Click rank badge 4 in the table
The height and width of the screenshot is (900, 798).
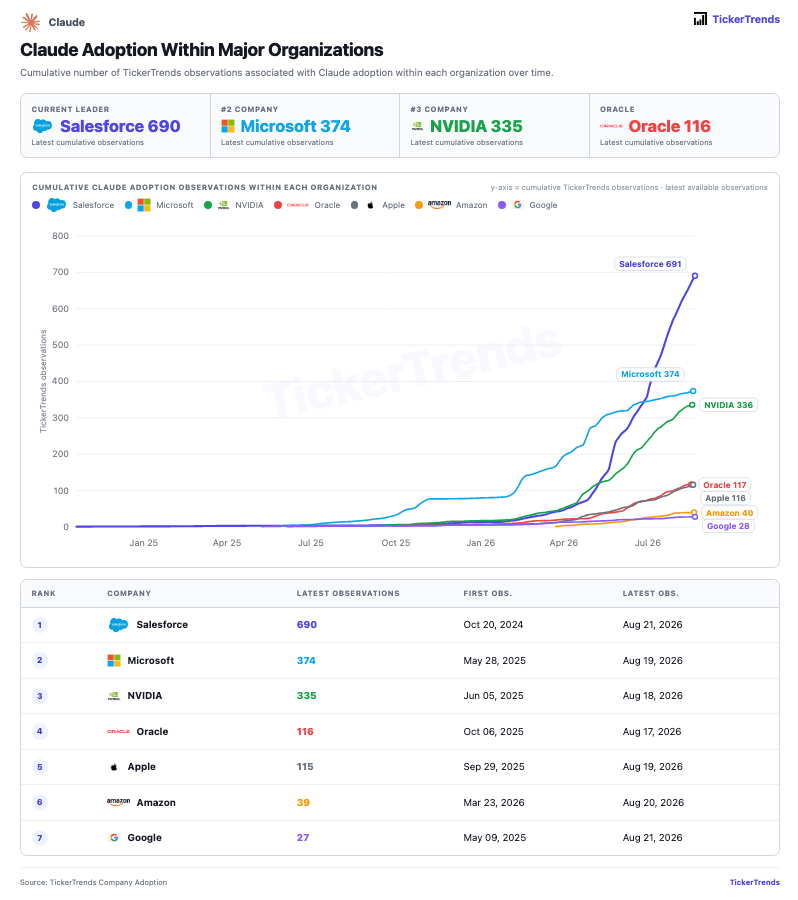point(40,731)
